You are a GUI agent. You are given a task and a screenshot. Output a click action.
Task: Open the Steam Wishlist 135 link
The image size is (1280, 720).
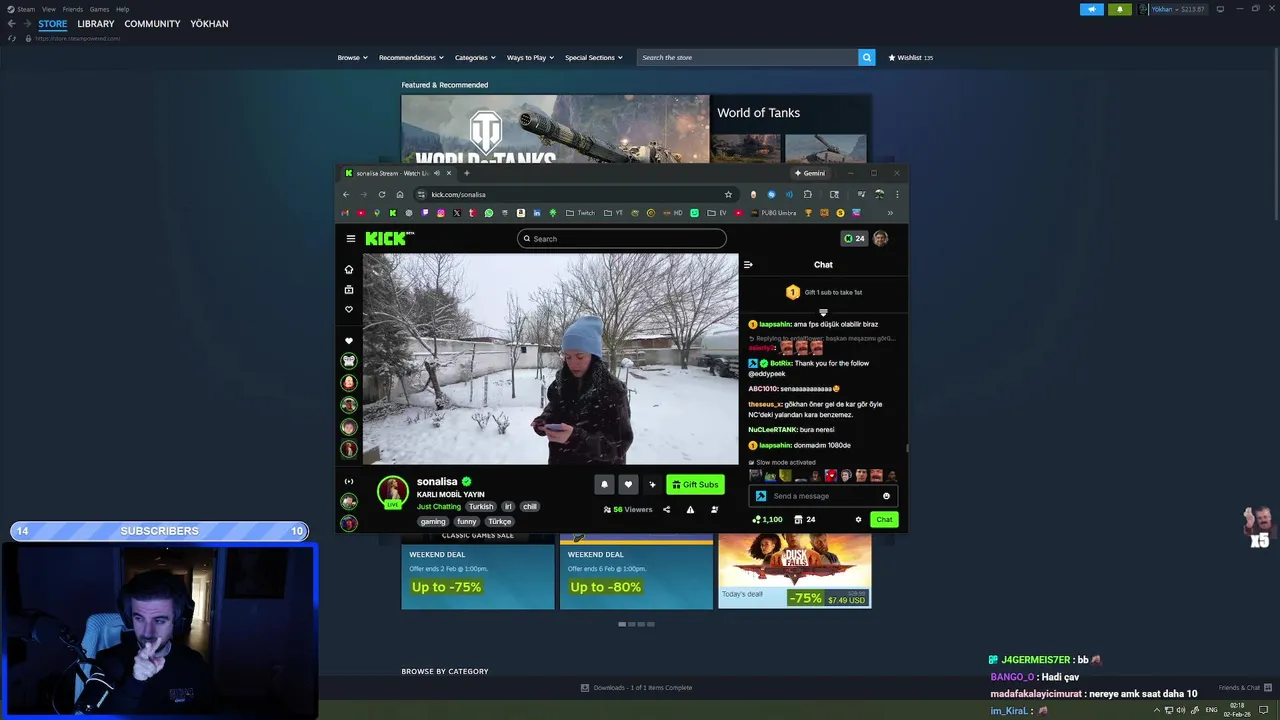(910, 57)
